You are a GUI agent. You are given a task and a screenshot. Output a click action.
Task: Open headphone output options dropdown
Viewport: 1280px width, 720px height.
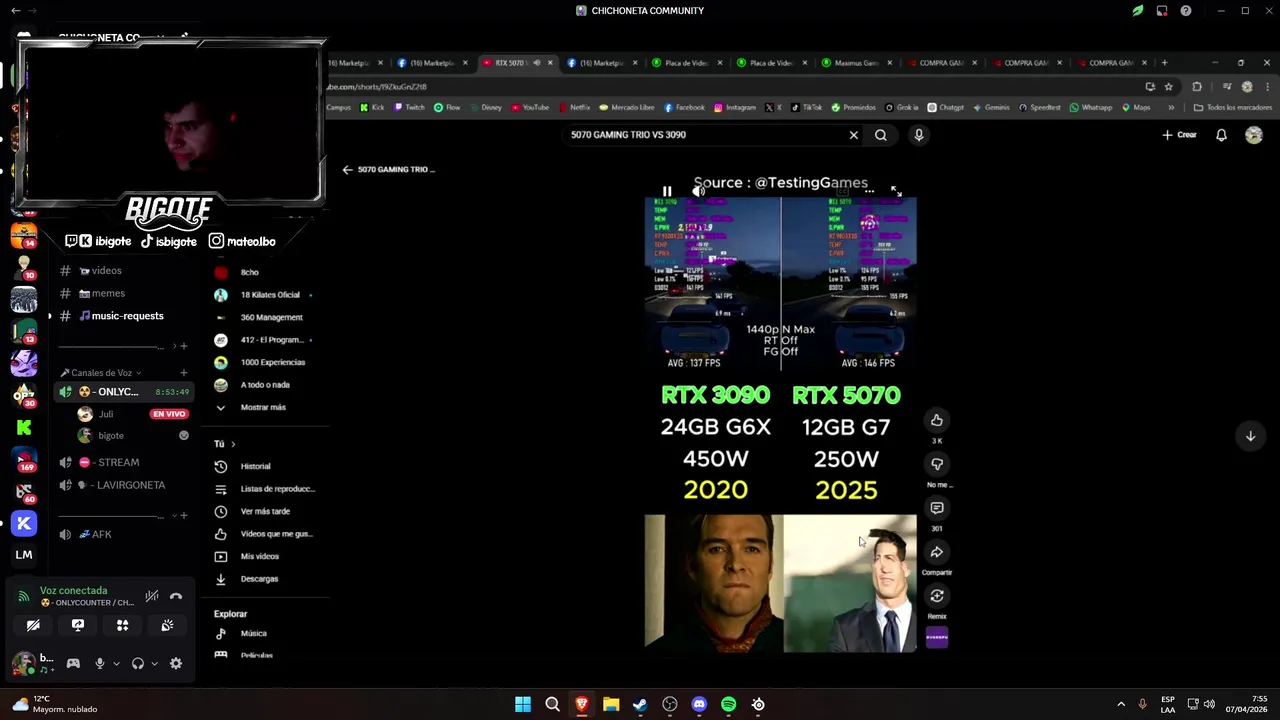pyautogui.click(x=154, y=663)
